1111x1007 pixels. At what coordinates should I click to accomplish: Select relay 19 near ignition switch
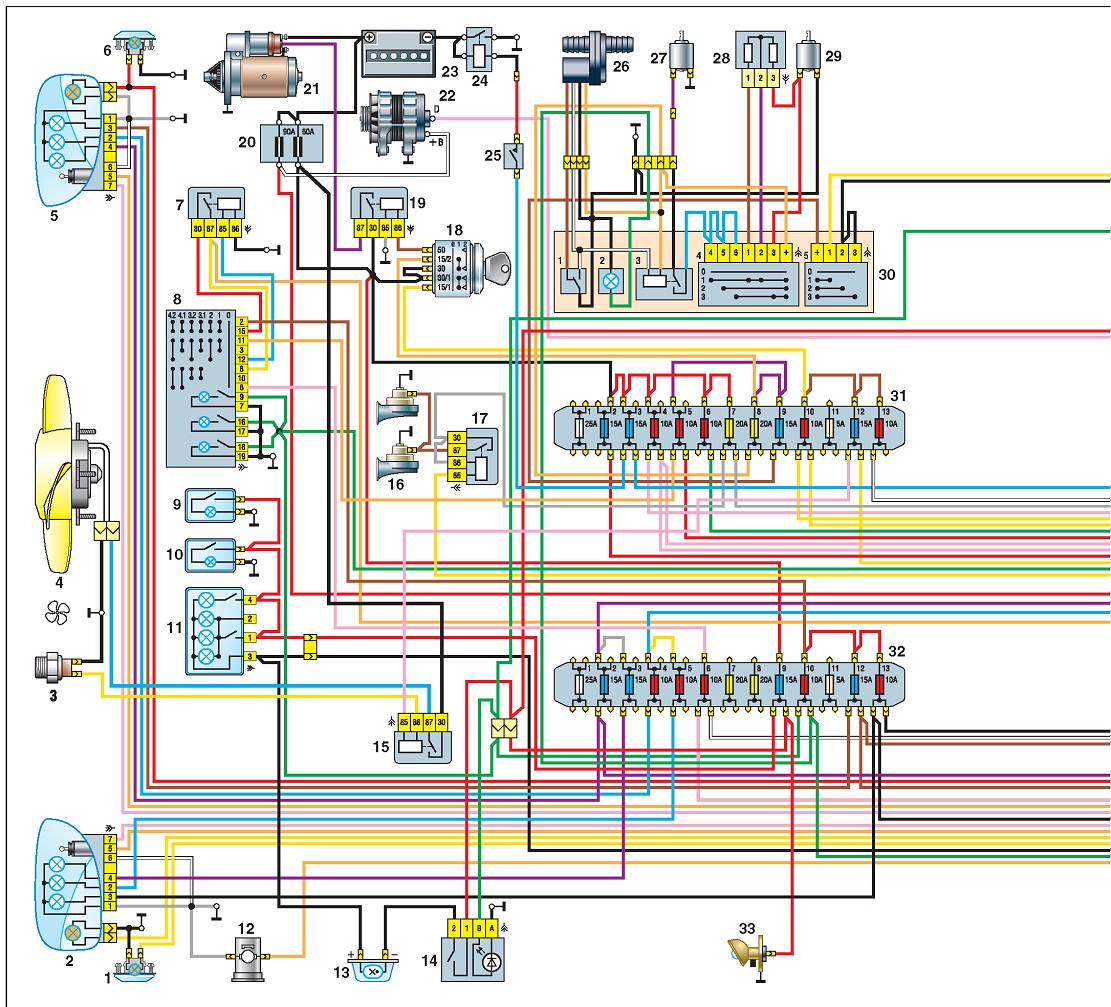click(x=379, y=212)
